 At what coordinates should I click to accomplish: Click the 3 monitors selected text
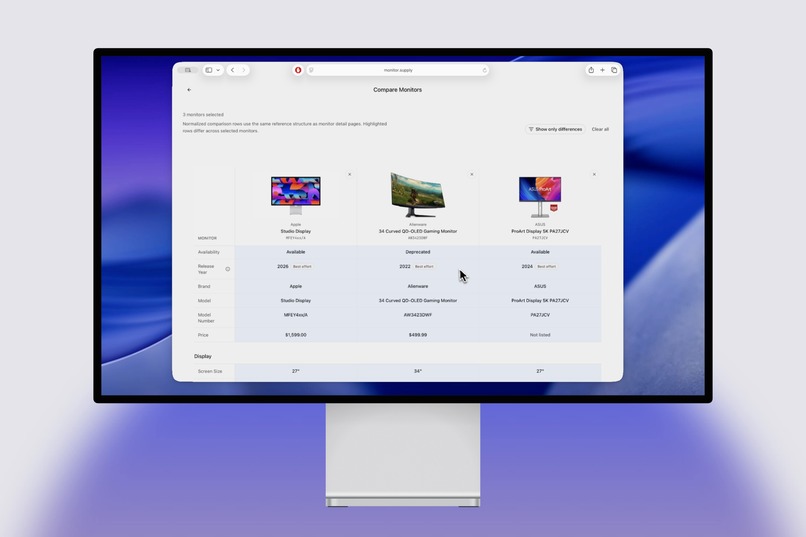click(203, 115)
